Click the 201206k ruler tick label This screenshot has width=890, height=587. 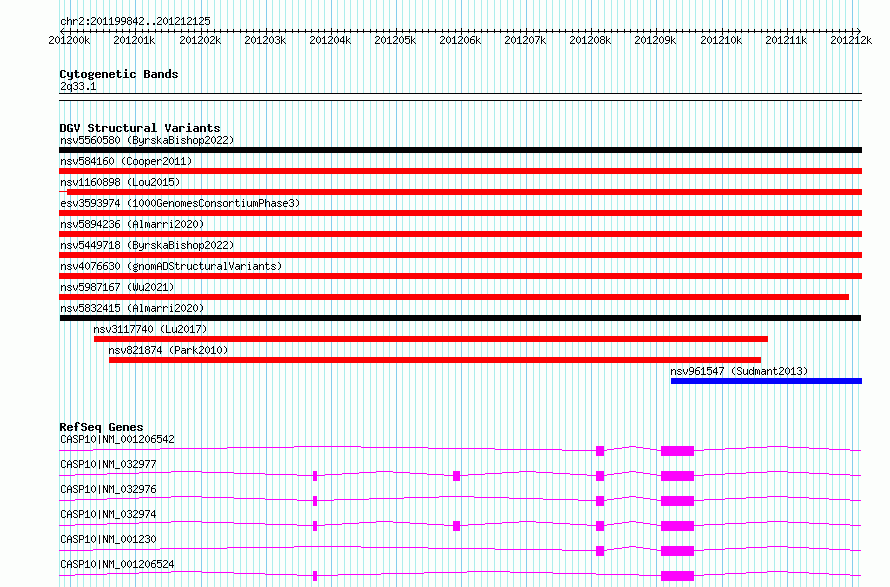pyautogui.click(x=460, y=40)
